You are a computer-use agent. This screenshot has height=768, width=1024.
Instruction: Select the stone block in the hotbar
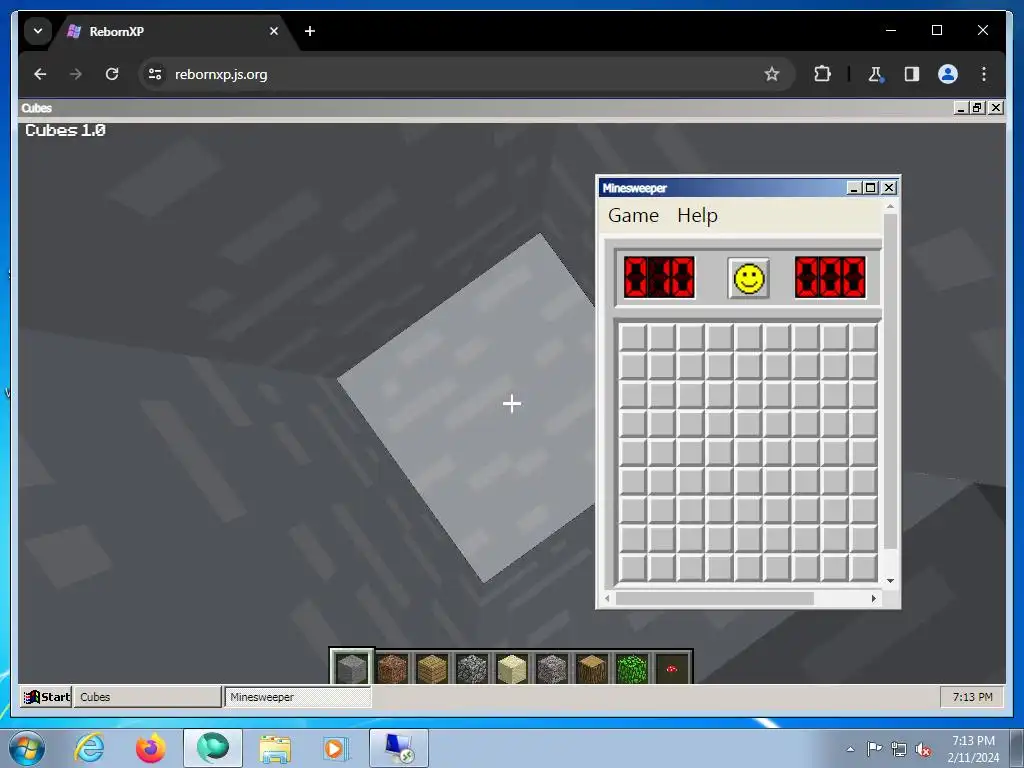click(x=352, y=668)
